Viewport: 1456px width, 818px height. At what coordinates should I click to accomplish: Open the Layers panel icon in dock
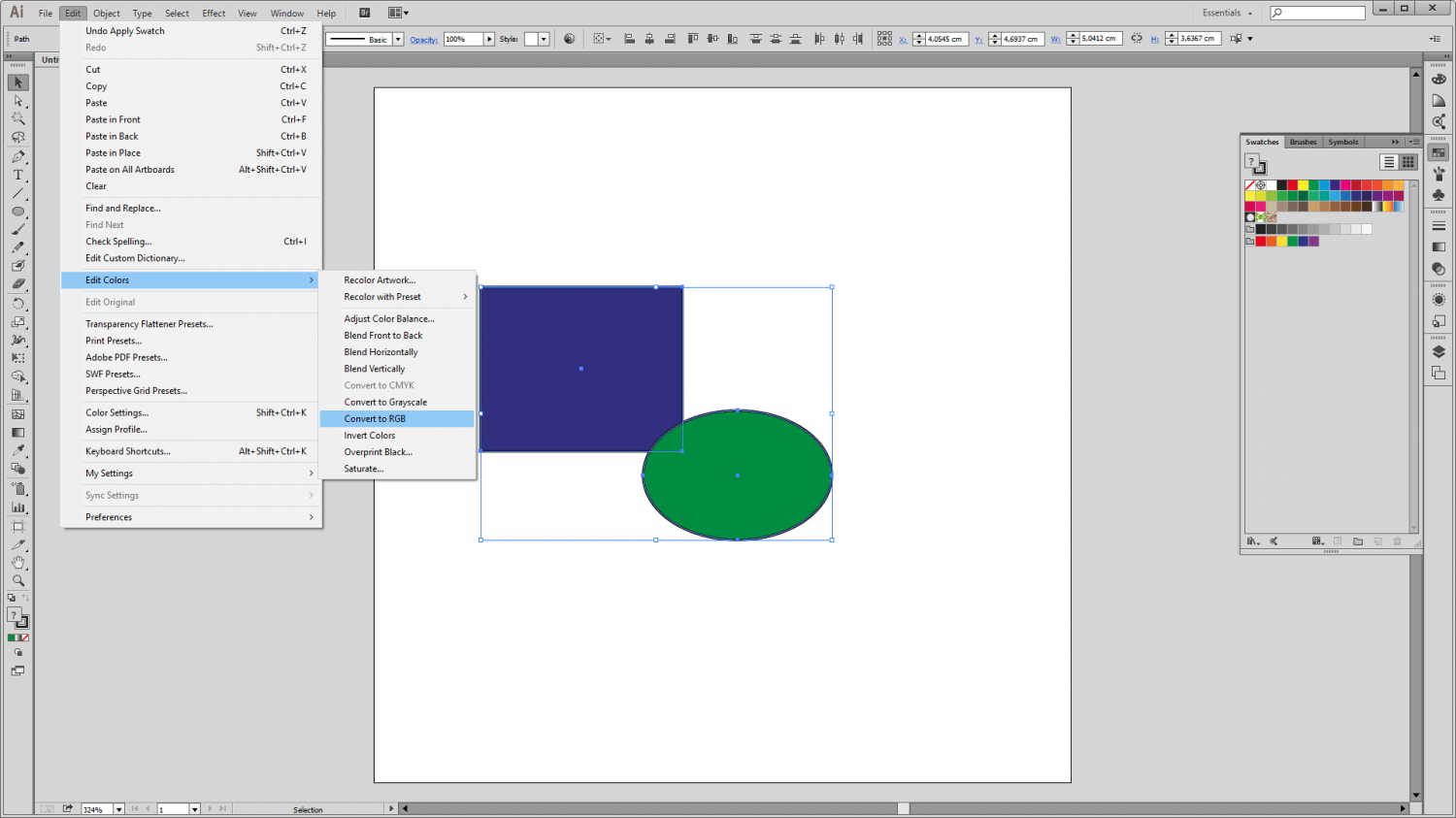(x=1439, y=351)
